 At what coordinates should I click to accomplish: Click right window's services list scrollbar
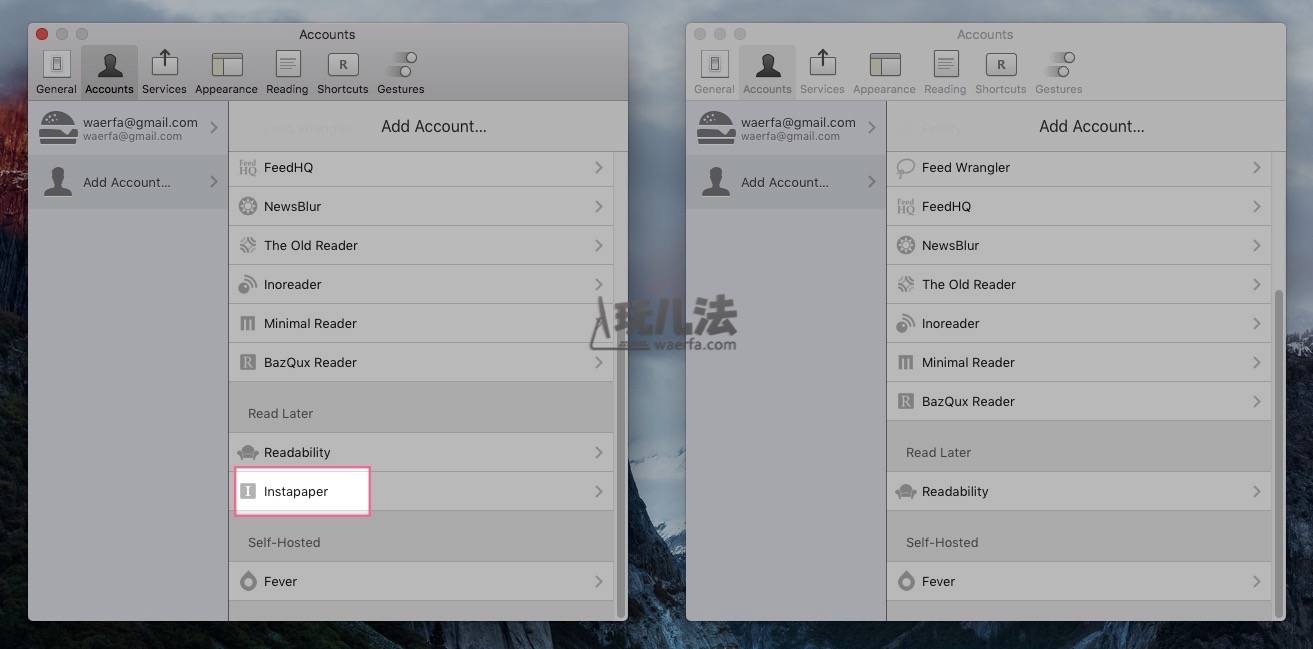(x=1278, y=452)
